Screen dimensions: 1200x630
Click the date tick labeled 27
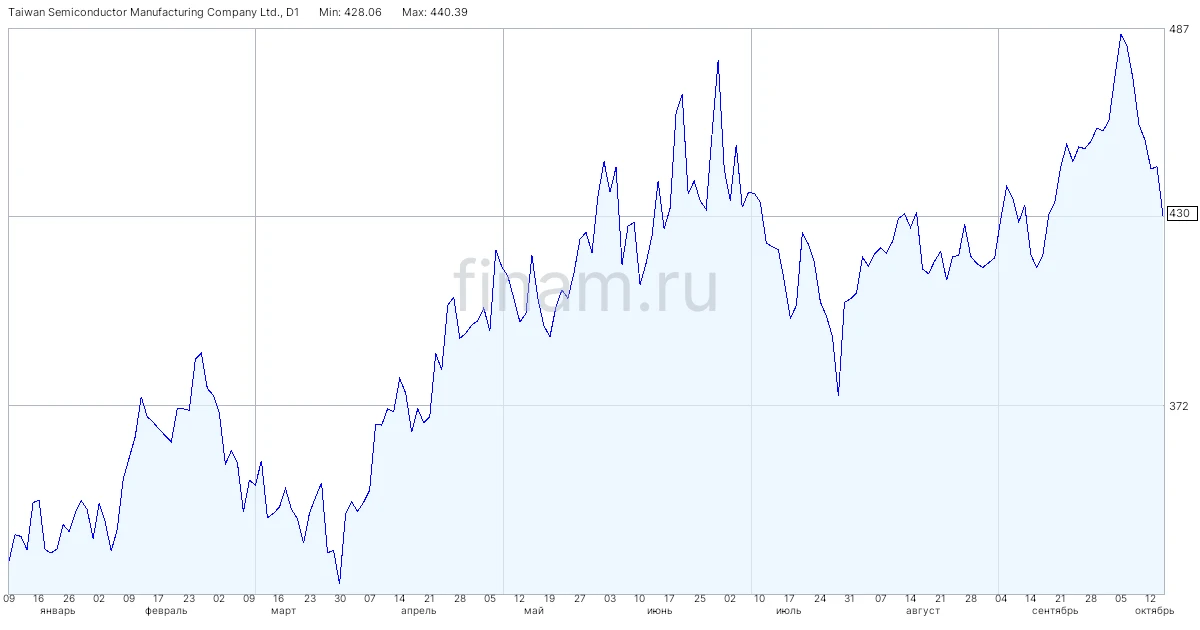579,598
